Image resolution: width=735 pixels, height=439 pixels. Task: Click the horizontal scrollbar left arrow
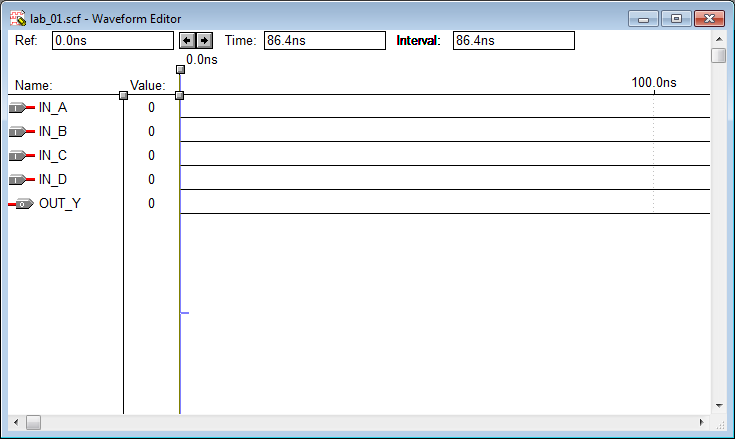tap(16, 423)
